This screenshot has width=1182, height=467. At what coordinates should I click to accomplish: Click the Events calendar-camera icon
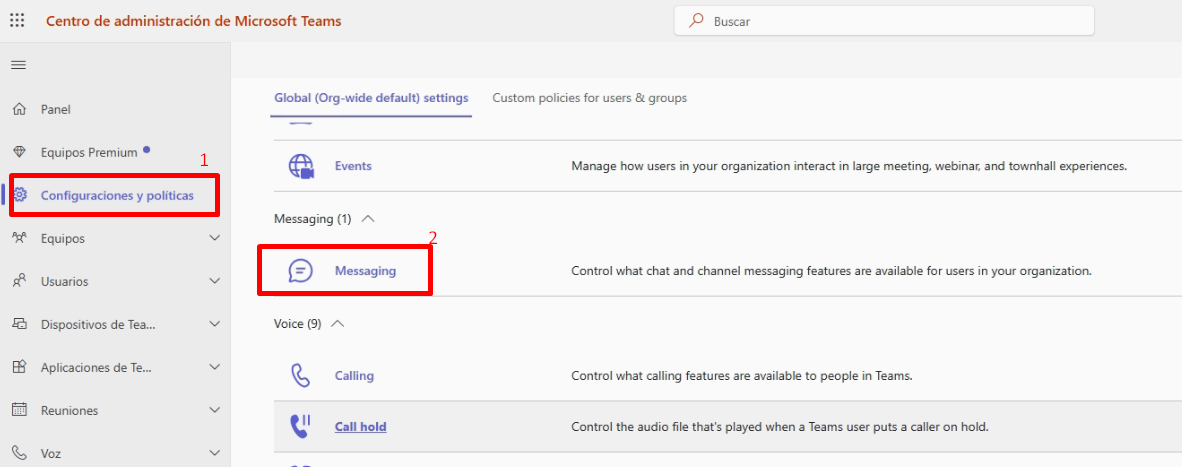point(301,166)
